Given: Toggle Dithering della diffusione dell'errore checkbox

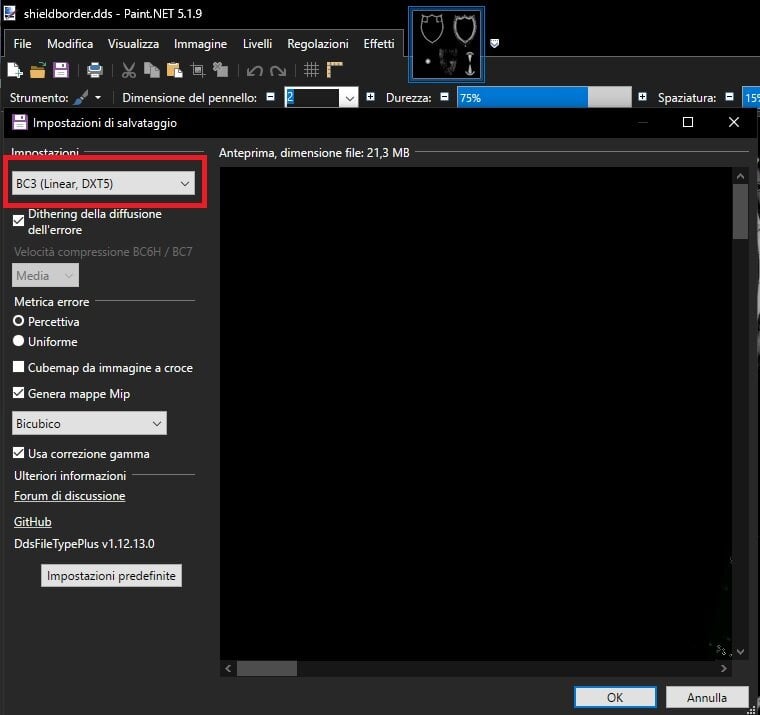Looking at the screenshot, I should coord(18,221).
